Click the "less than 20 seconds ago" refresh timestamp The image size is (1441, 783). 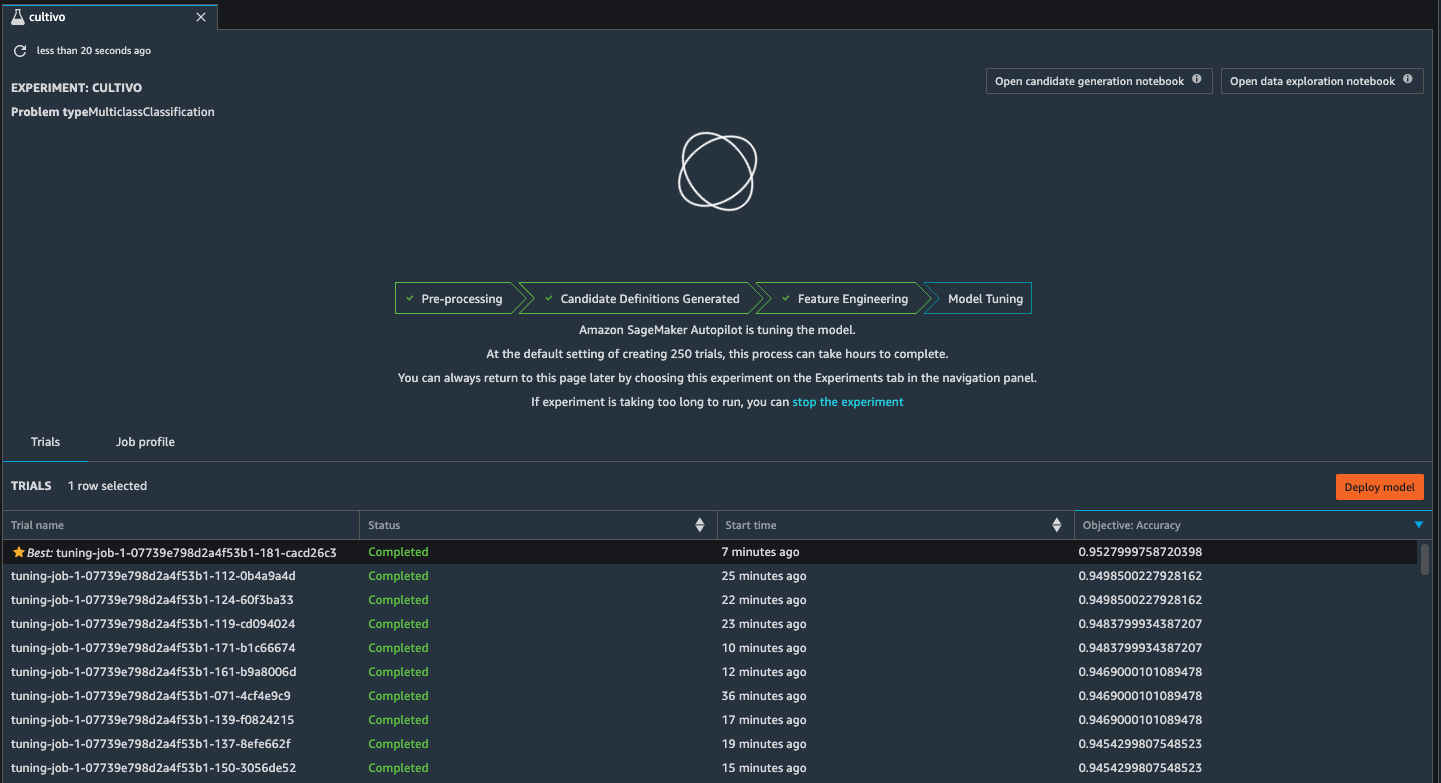[94, 50]
